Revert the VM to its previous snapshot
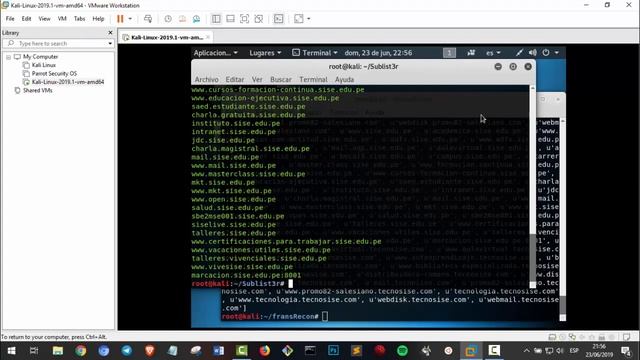 (x=182, y=19)
